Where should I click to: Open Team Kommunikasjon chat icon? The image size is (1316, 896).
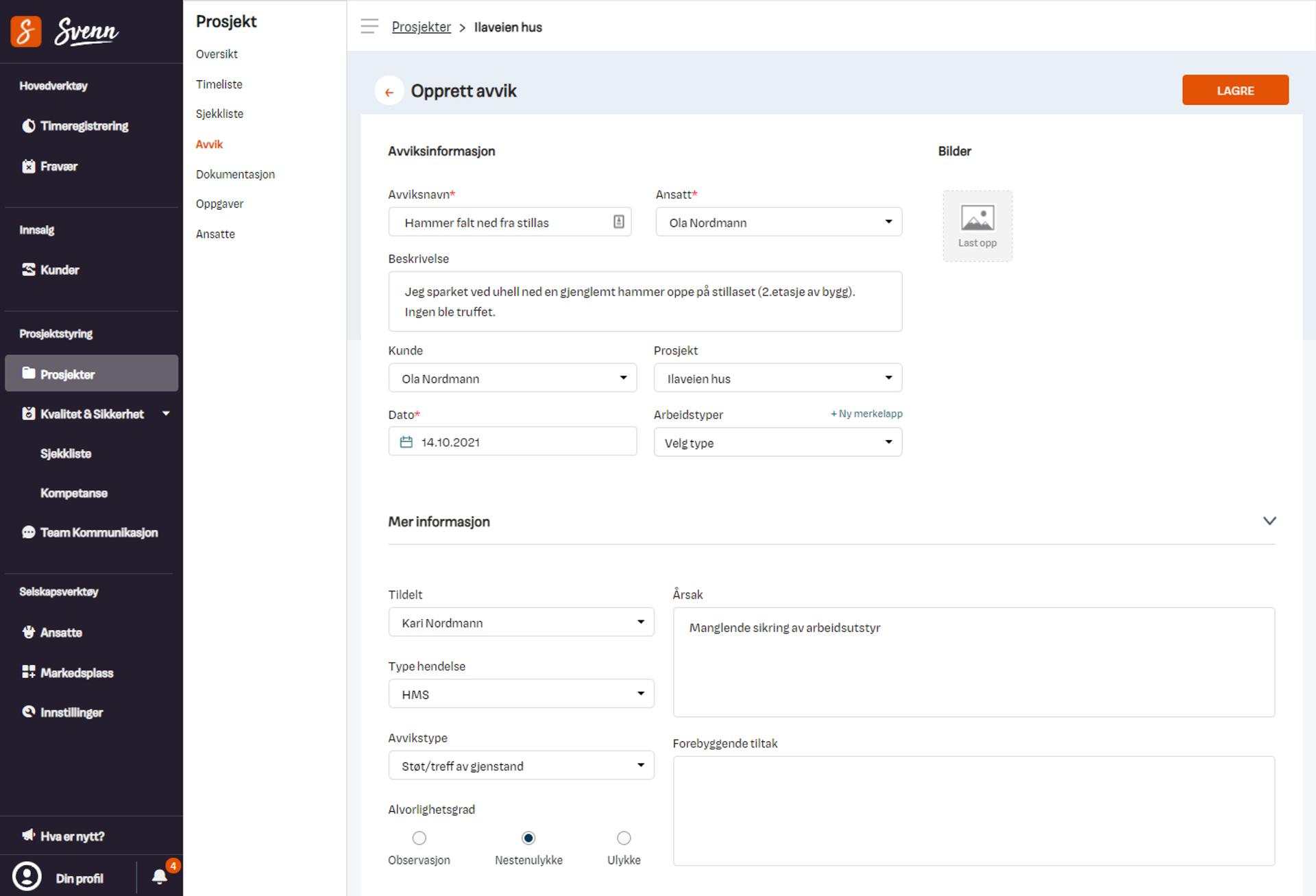pos(29,533)
